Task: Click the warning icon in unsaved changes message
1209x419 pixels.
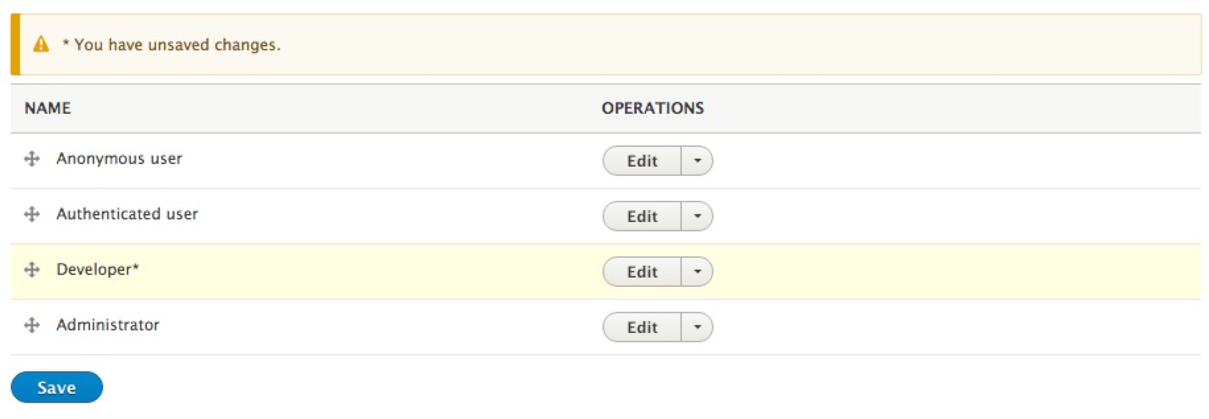Action: (x=41, y=45)
